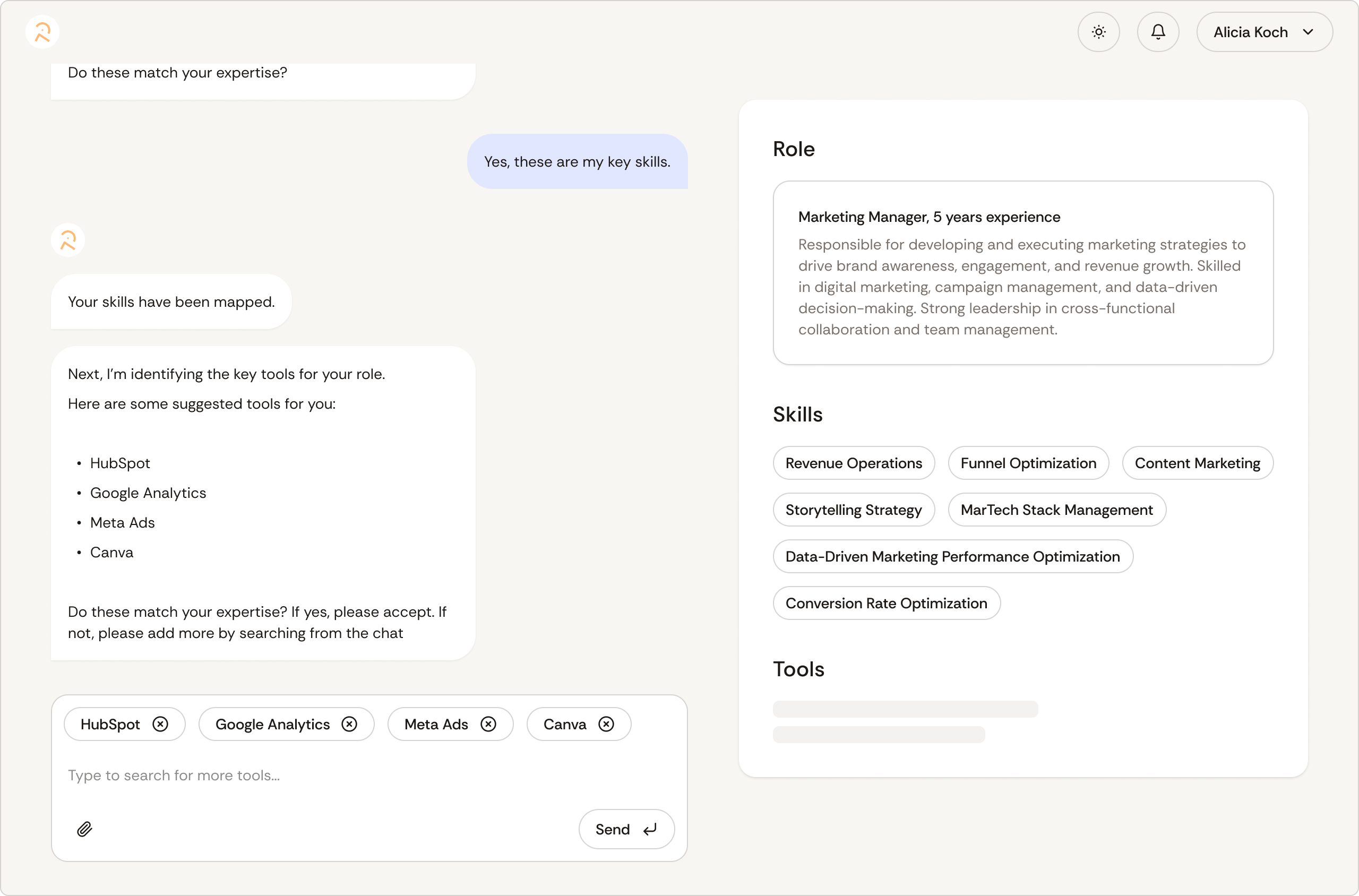Select the Revenue Operations skill tag
Viewport: 1359px width, 896px height.
(853, 463)
